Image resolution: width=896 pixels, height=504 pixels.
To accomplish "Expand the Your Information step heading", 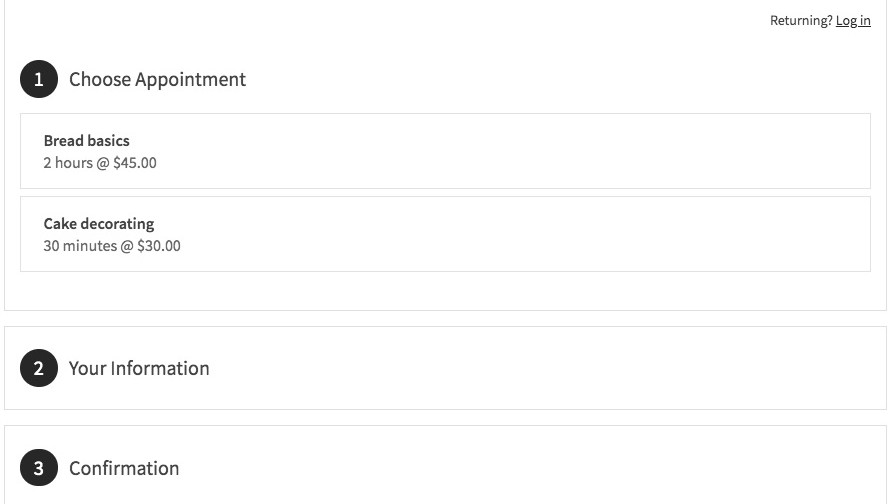I will [x=139, y=368].
